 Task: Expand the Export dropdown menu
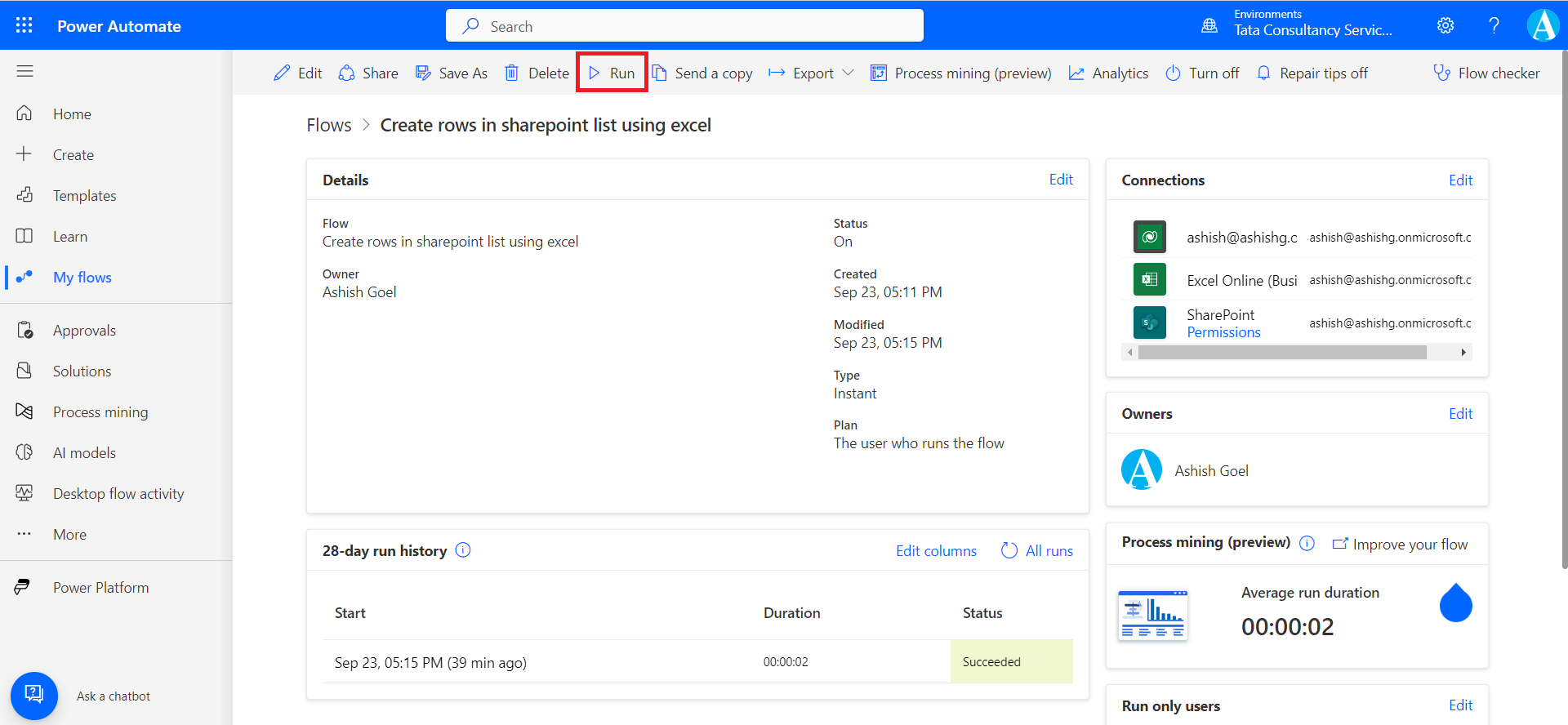pos(848,73)
